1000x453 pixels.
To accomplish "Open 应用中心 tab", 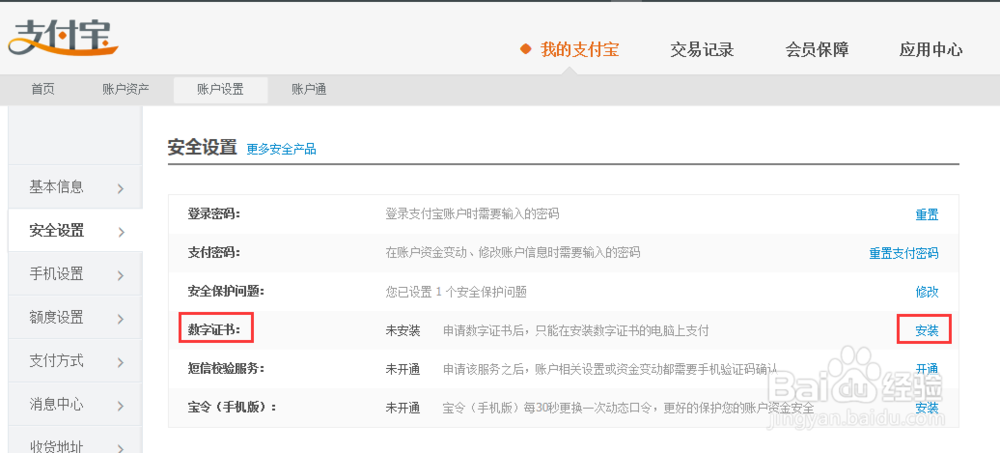I will (x=931, y=50).
